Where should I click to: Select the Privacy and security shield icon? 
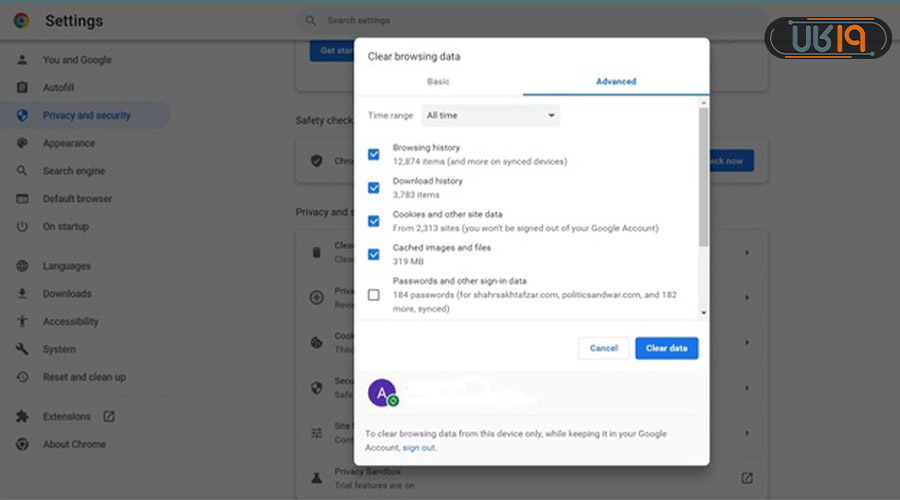[x=22, y=116]
